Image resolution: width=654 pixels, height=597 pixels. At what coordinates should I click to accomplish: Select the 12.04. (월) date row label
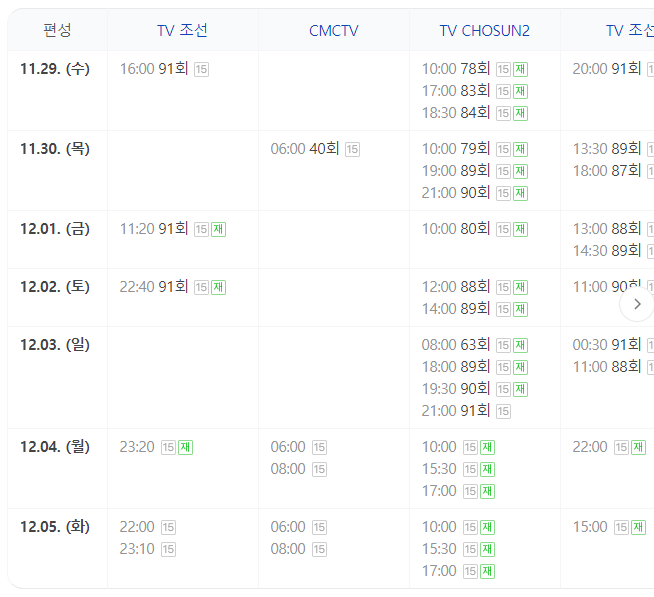(x=55, y=447)
